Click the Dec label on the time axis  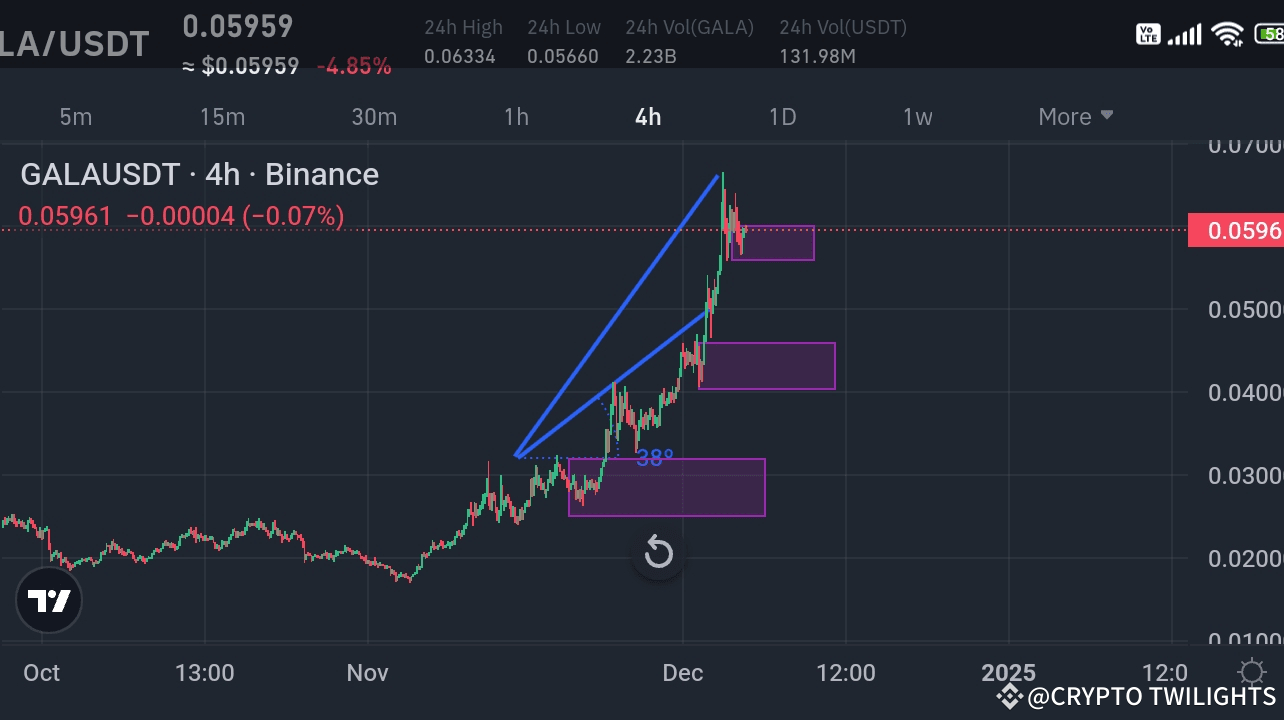(x=682, y=672)
